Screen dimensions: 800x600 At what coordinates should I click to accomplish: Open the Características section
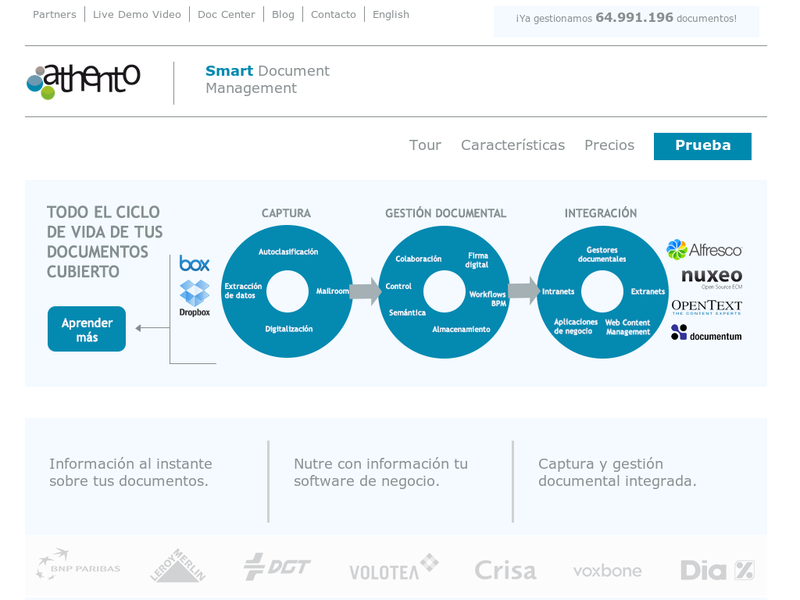click(512, 145)
